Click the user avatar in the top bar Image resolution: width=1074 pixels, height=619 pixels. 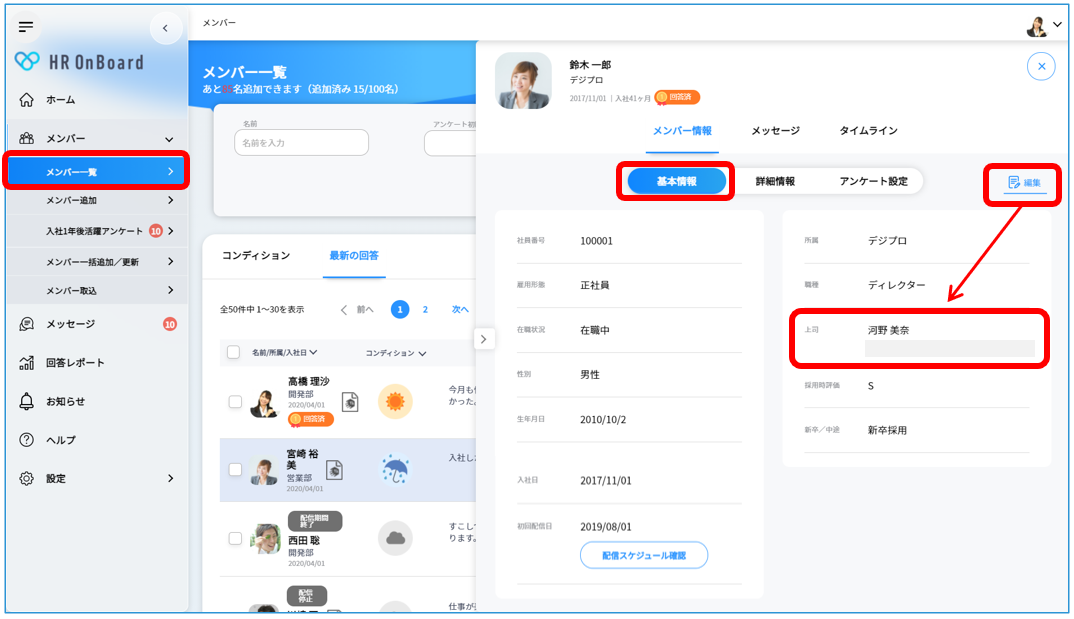pyautogui.click(x=1036, y=27)
